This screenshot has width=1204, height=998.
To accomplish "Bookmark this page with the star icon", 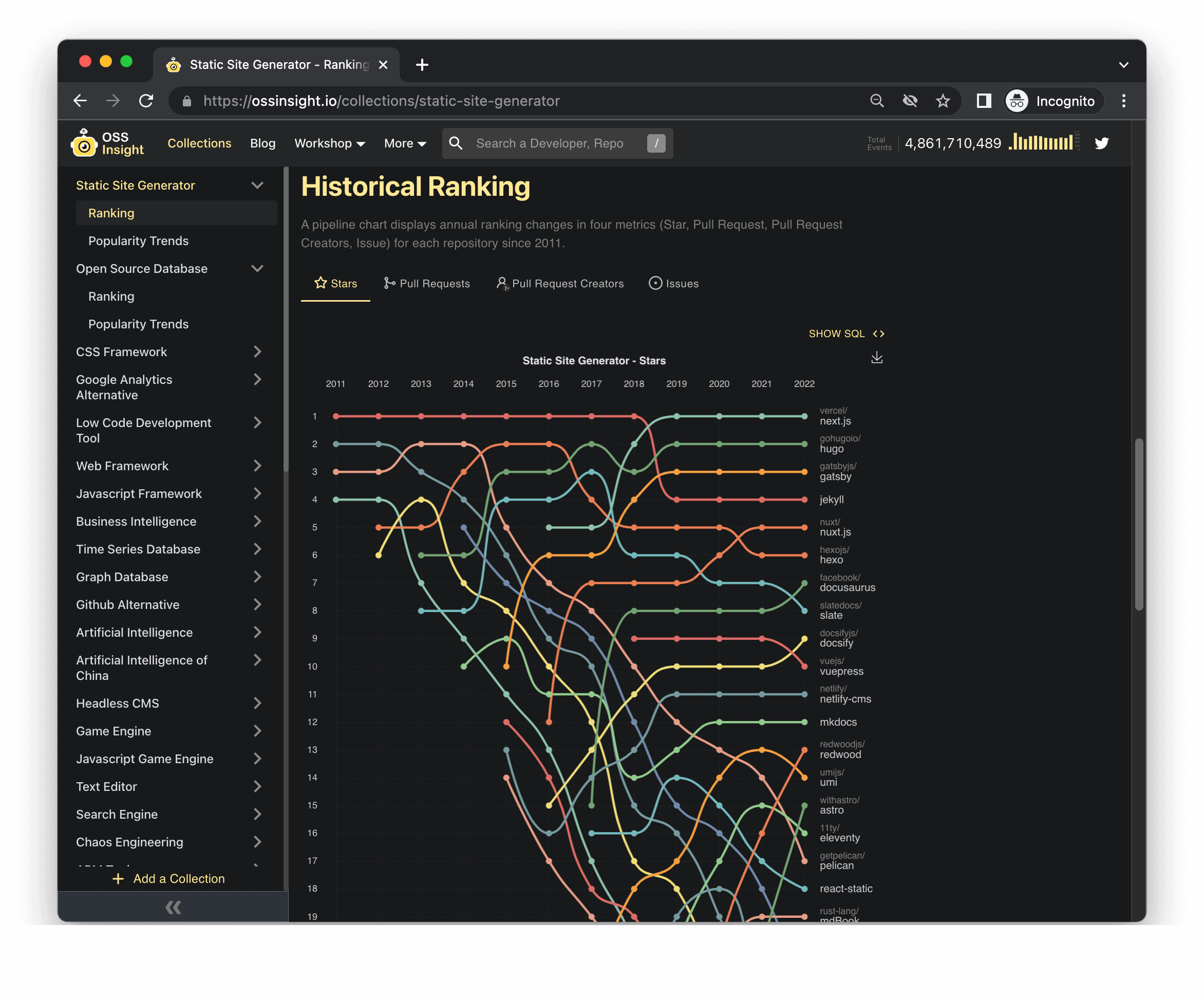I will coord(943,101).
